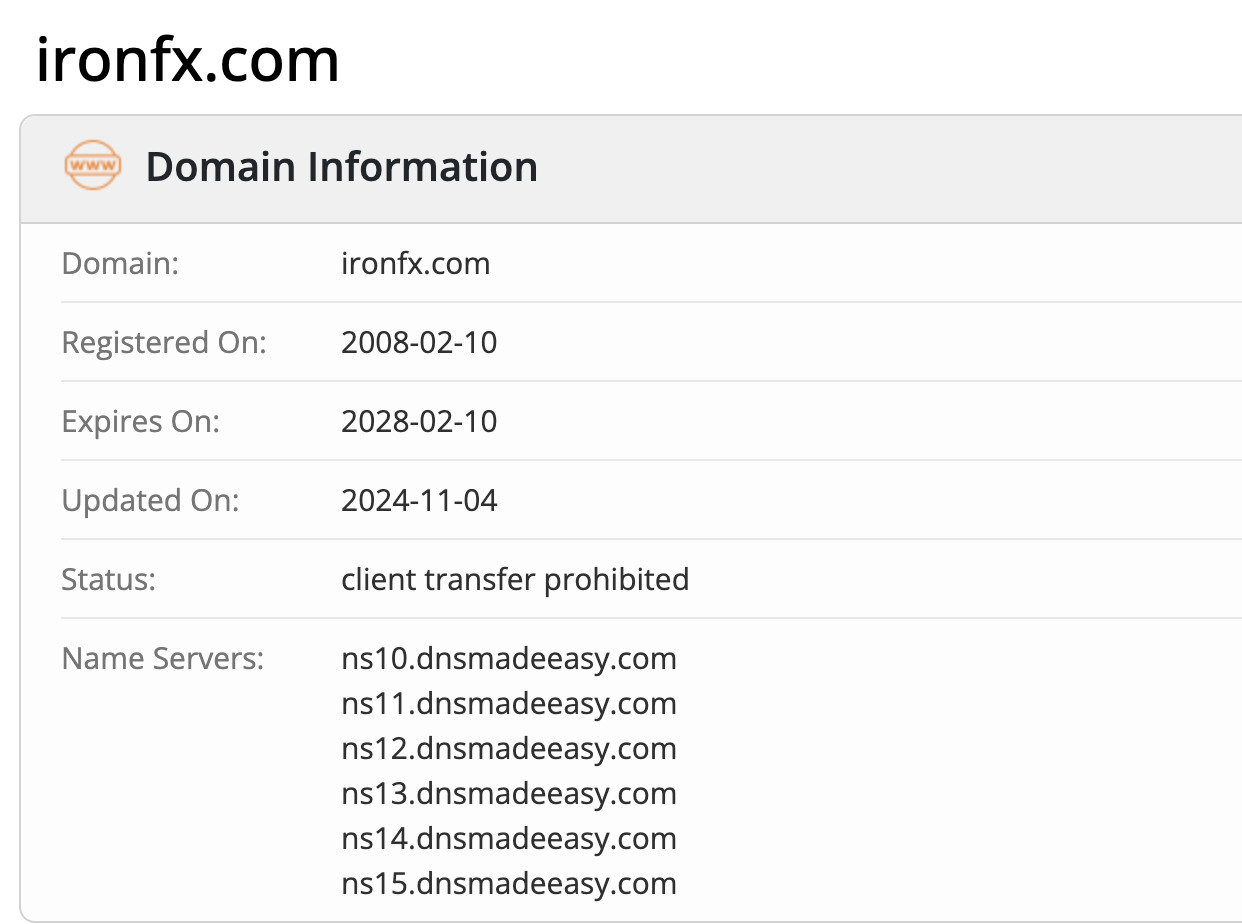Select the registration date 2008-02-10
Screen dimensions: 1242x924
(419, 343)
